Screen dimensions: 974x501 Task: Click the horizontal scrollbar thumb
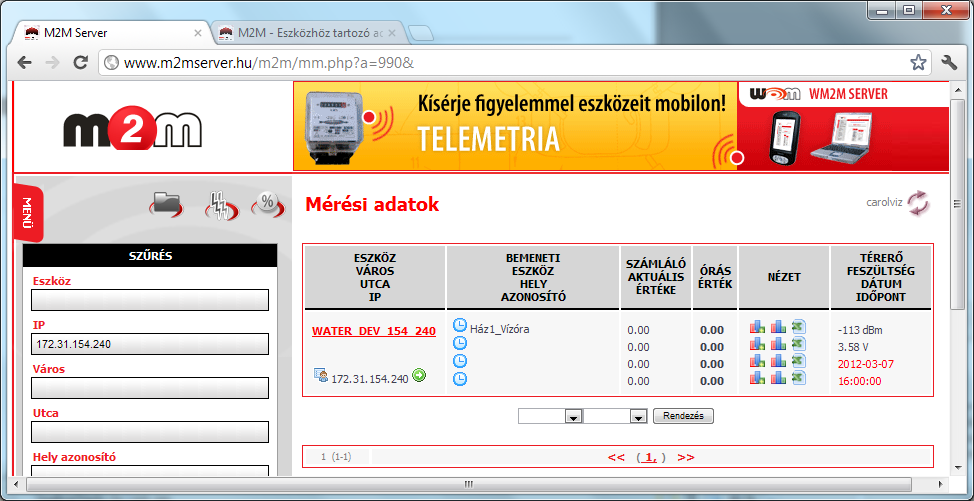pyautogui.click(x=469, y=484)
